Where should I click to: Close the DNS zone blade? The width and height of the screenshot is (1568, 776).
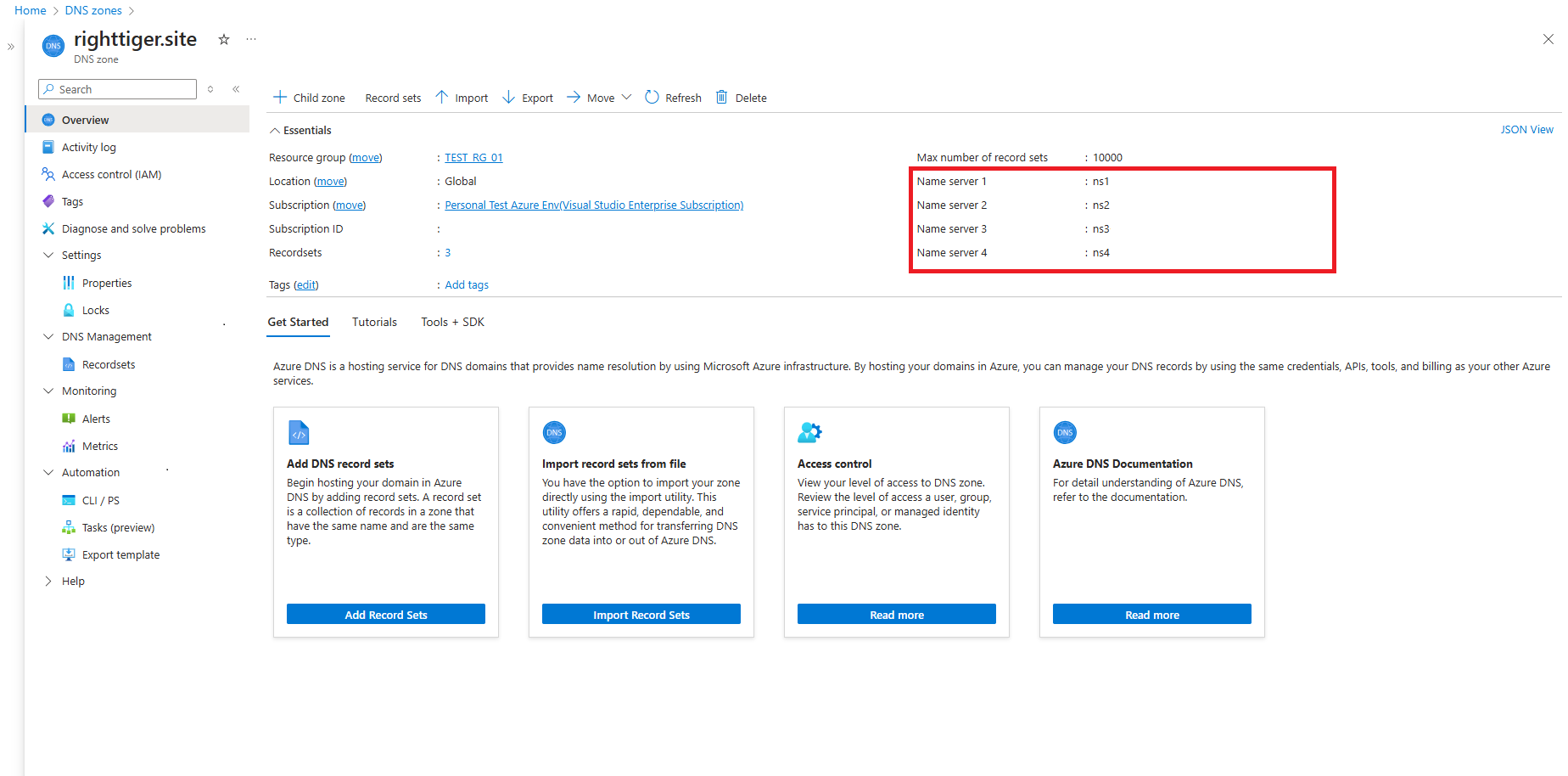(1548, 39)
